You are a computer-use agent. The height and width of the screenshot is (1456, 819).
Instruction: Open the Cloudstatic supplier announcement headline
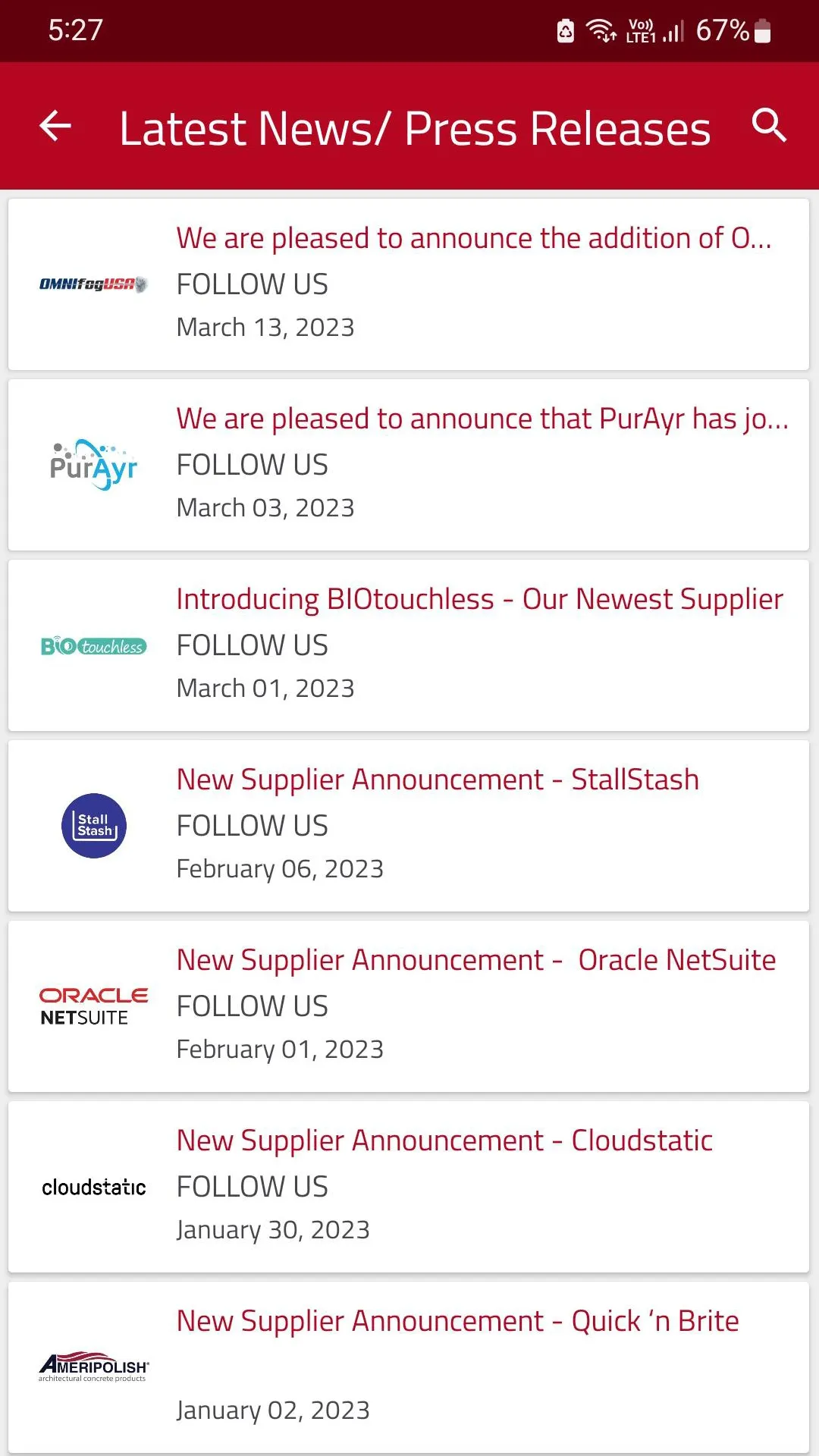[444, 1141]
